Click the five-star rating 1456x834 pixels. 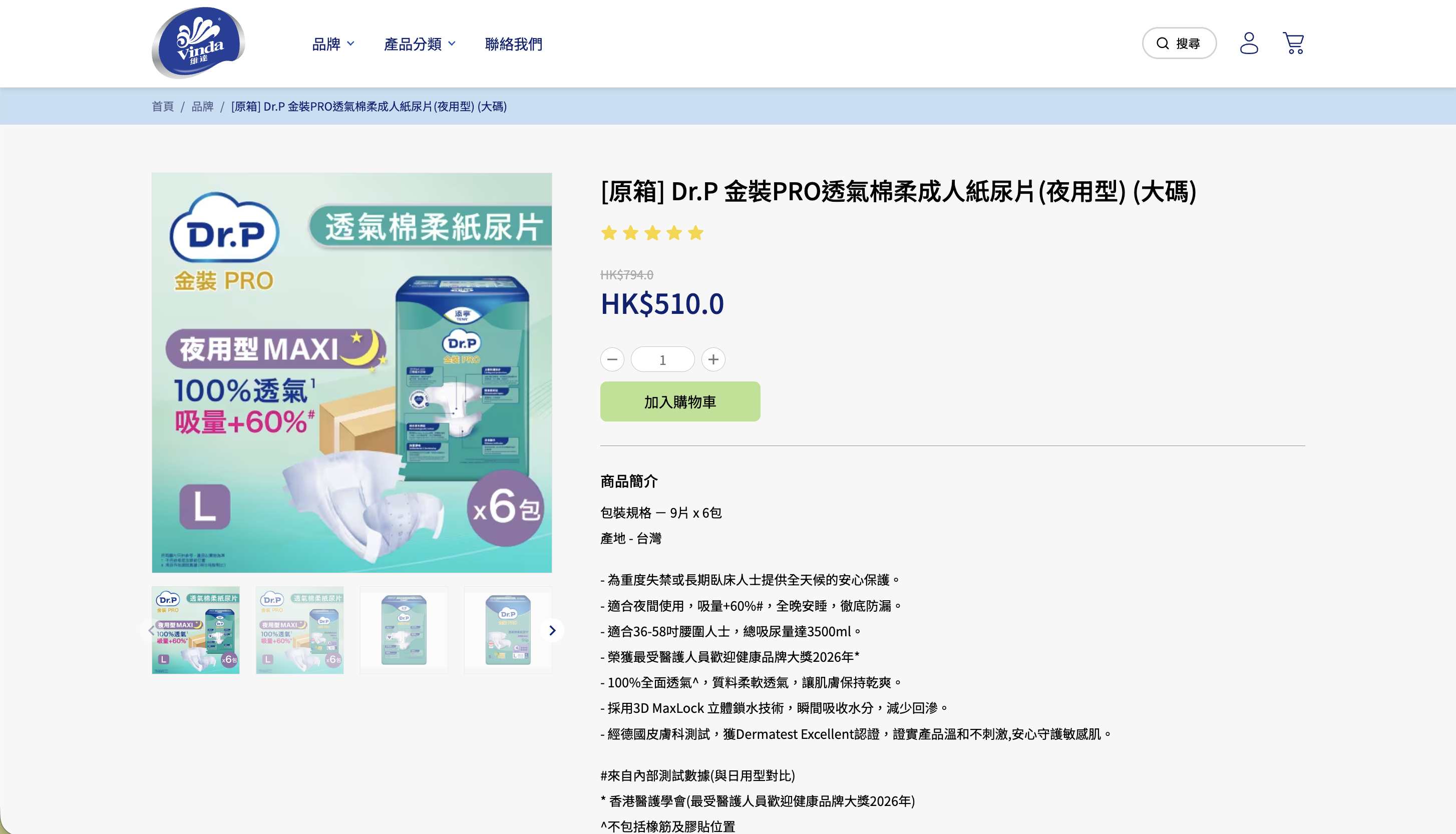coord(652,233)
